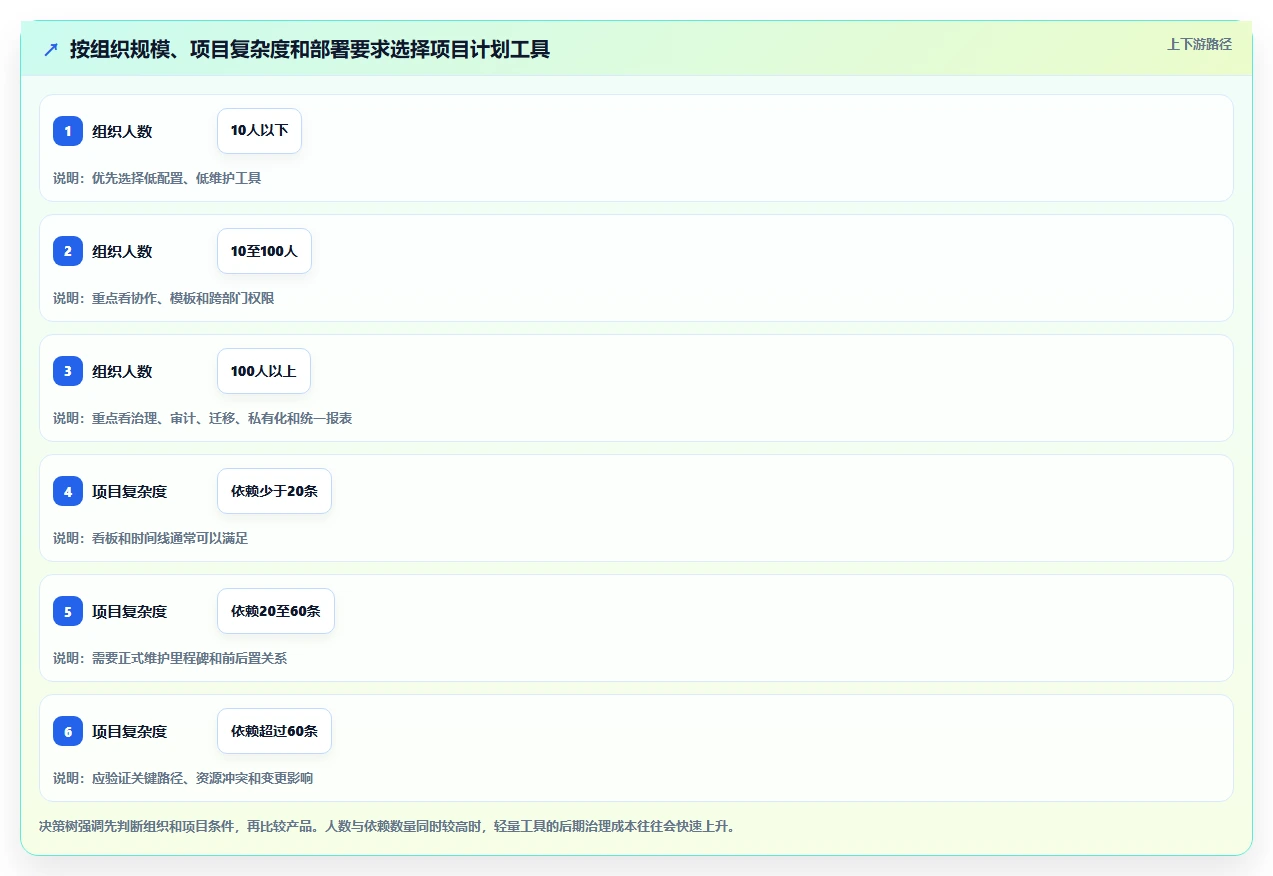Image resolution: width=1273 pixels, height=876 pixels.
Task: Click the 组织人数 label in step 1
Action: click(x=122, y=131)
